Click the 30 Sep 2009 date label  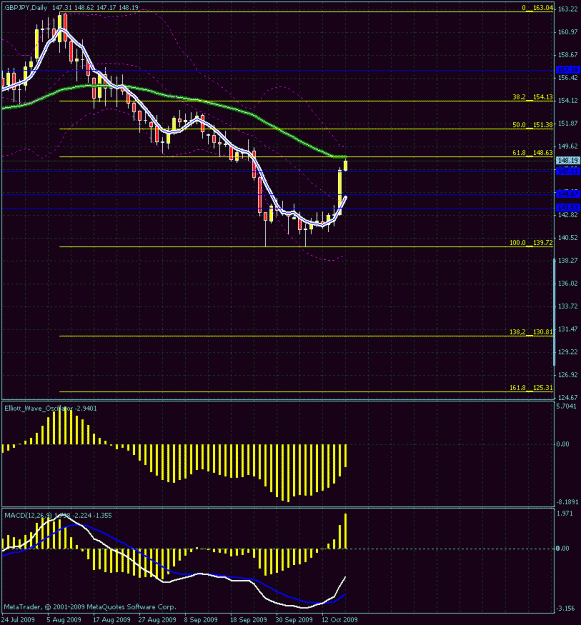[294, 620]
